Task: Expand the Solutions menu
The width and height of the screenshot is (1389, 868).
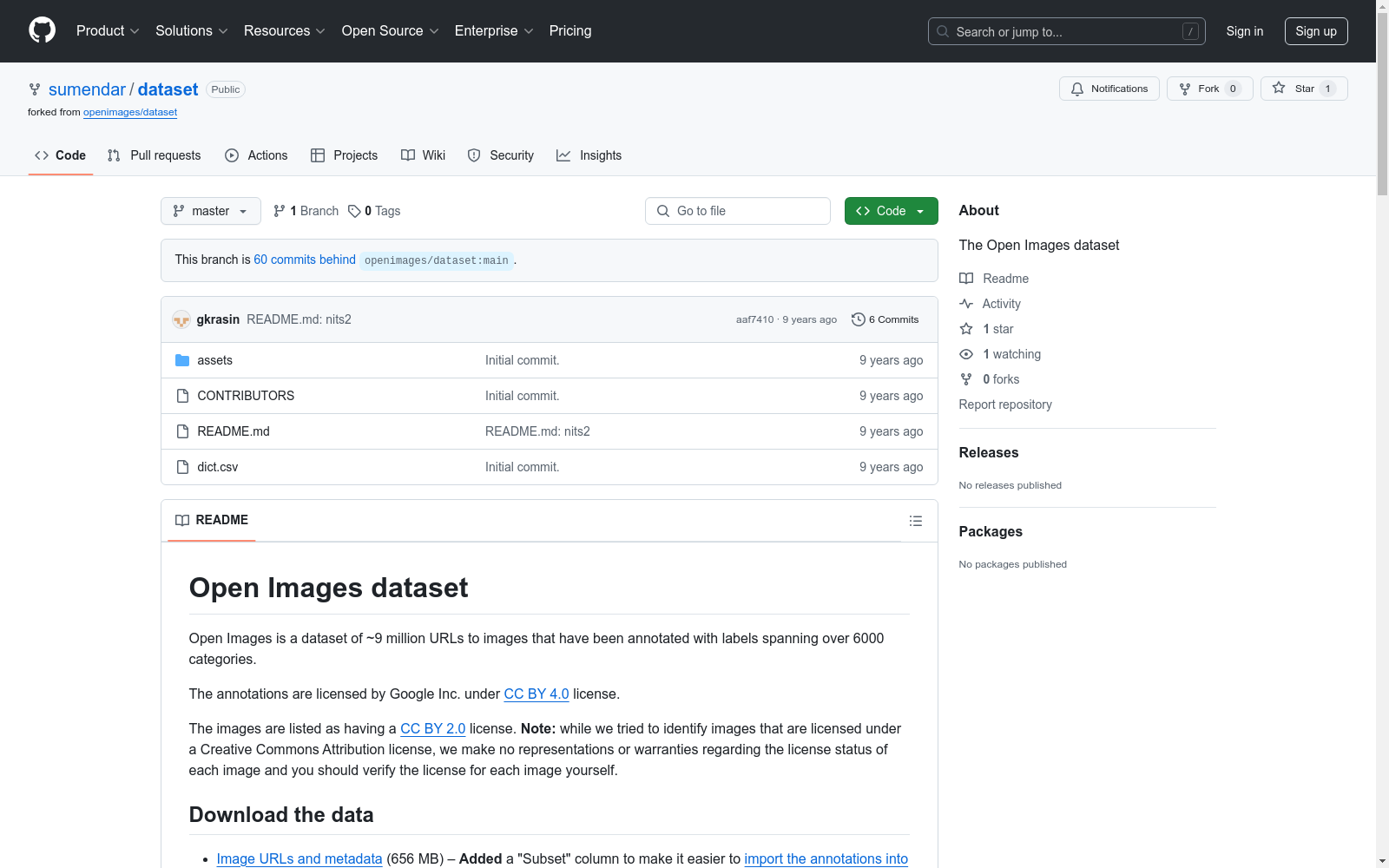Action: [x=192, y=30]
